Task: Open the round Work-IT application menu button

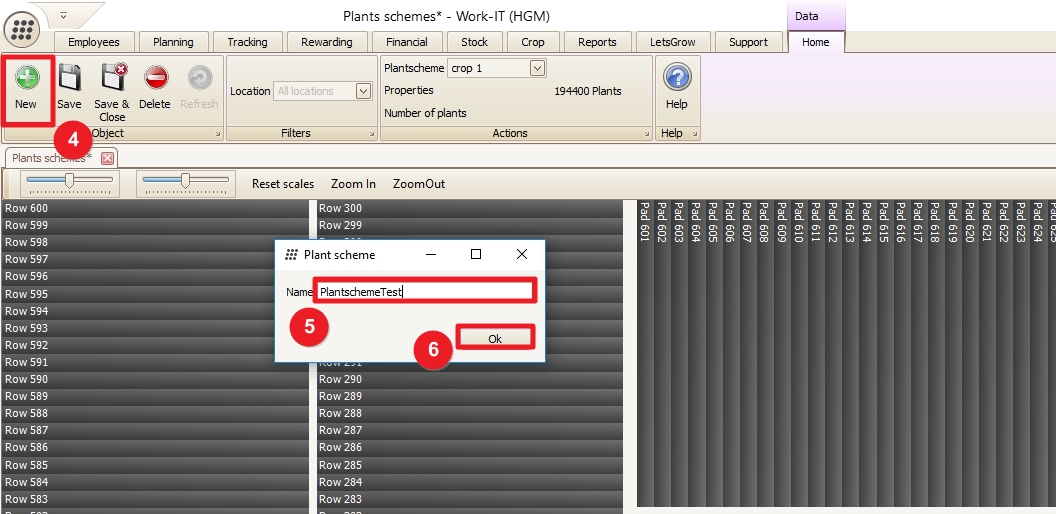Action: (x=22, y=29)
